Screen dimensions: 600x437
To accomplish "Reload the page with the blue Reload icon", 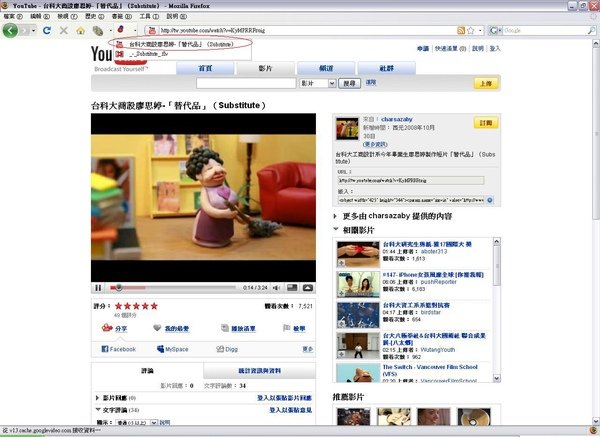I will [x=47, y=30].
